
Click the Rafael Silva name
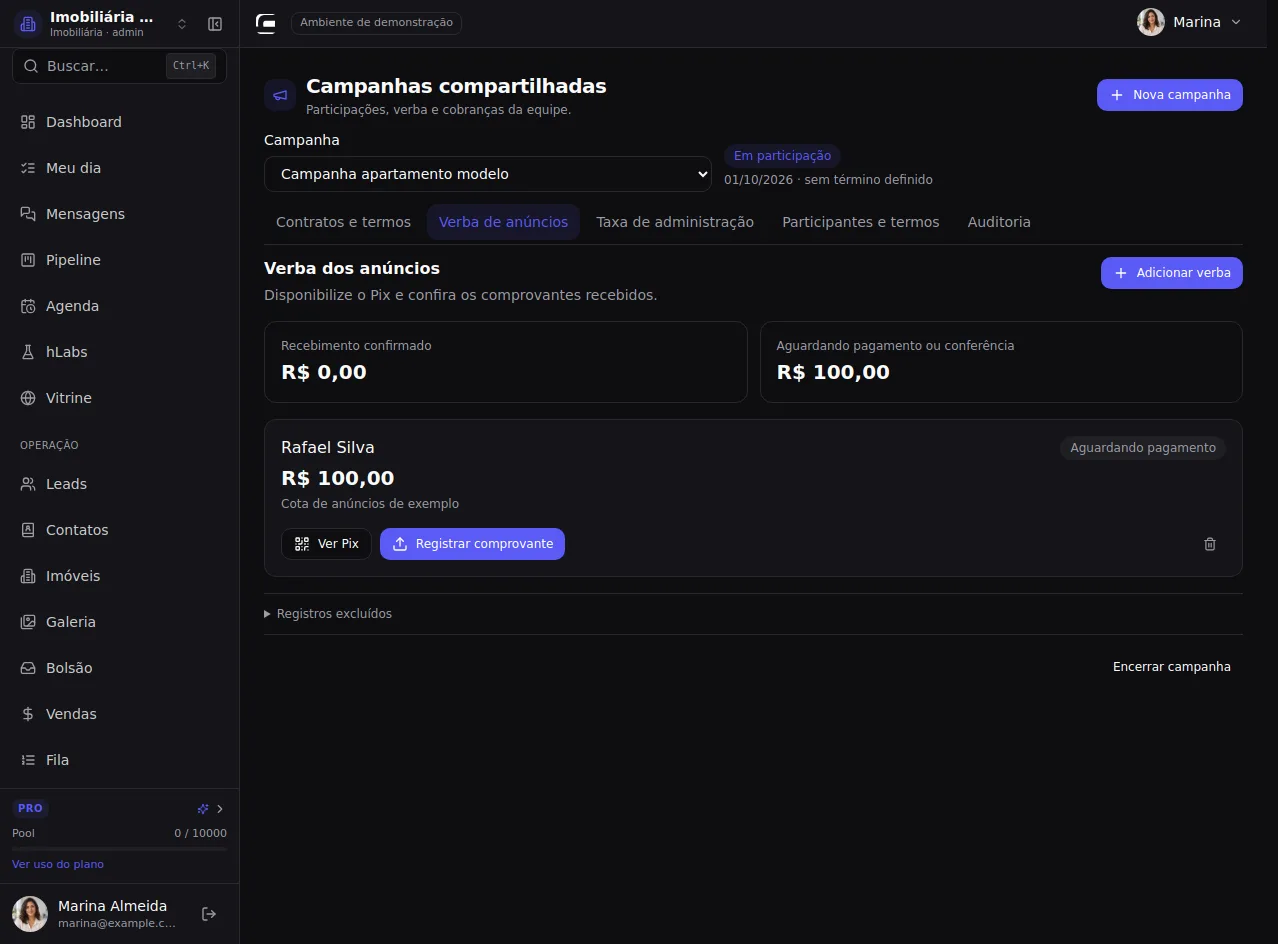pos(328,447)
